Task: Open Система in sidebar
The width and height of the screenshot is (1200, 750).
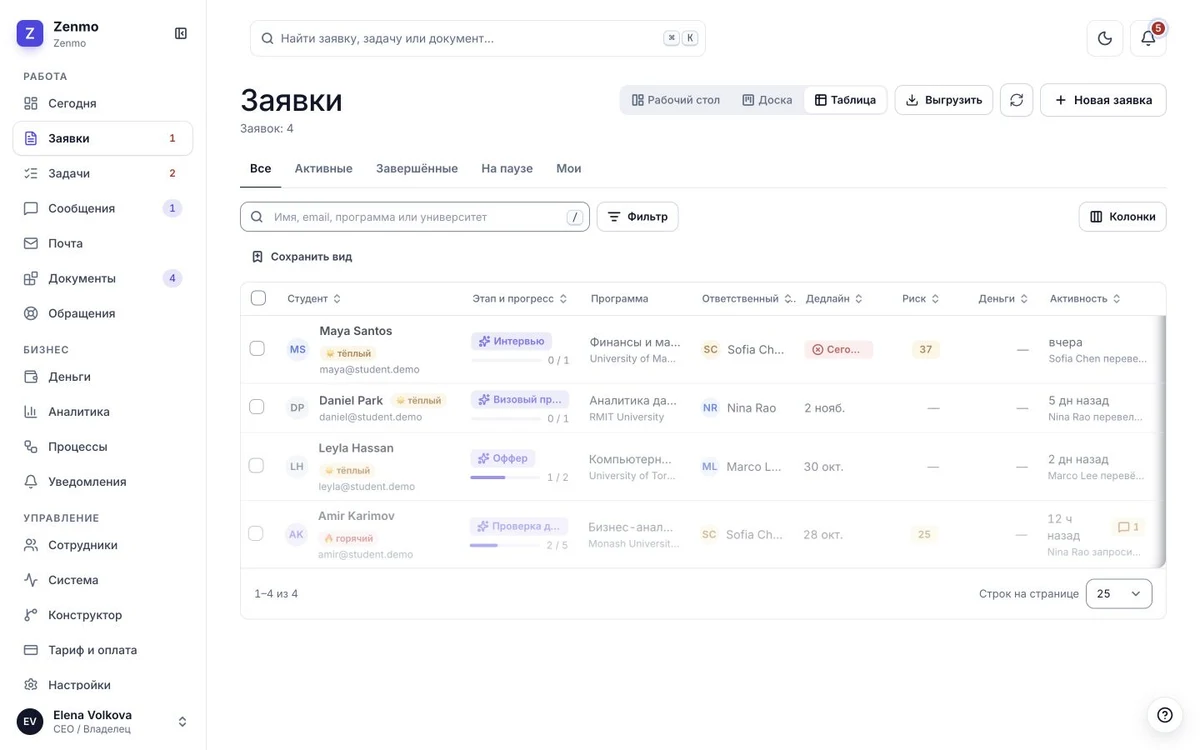Action: (x=103, y=580)
